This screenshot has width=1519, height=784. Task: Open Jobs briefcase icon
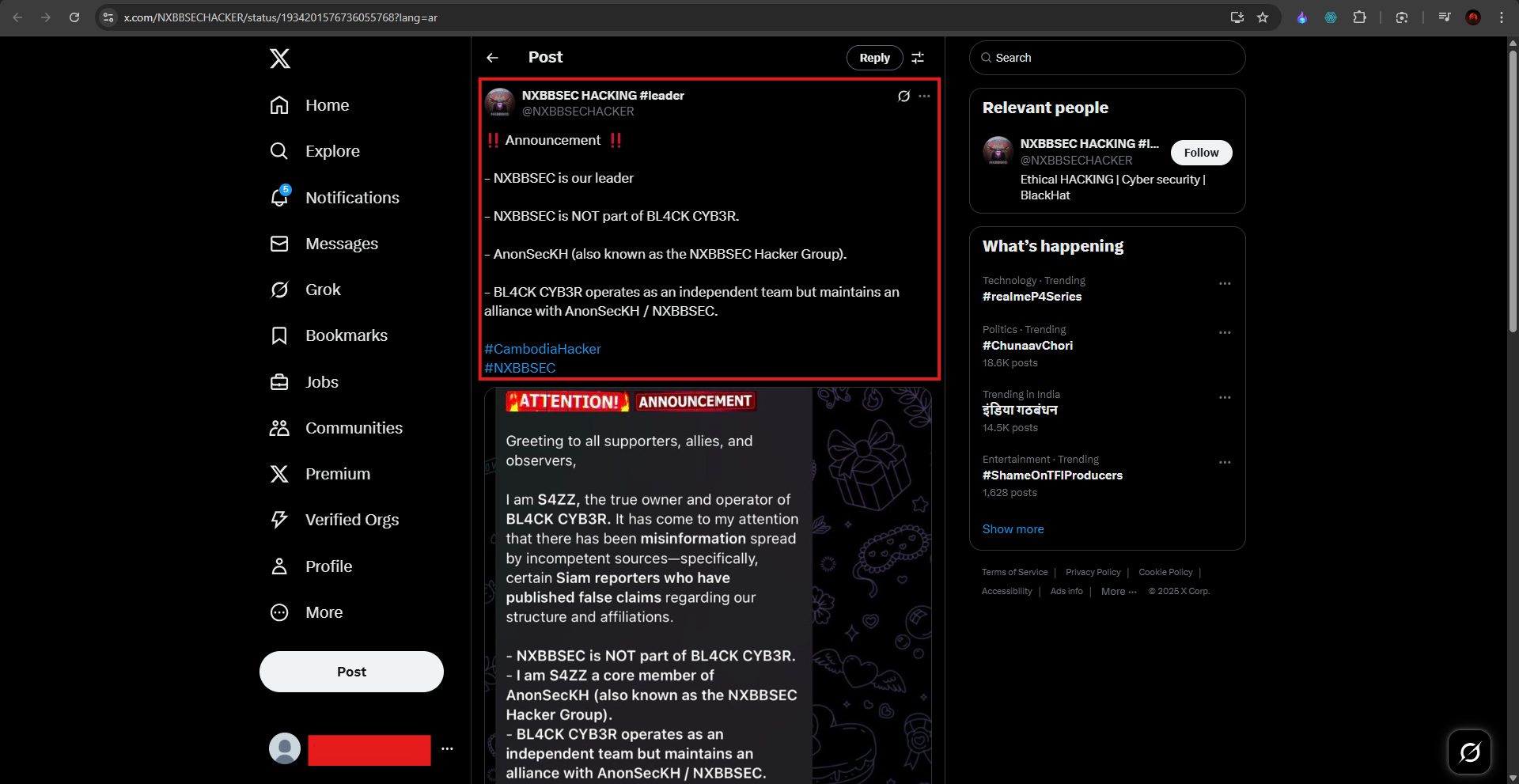point(279,382)
